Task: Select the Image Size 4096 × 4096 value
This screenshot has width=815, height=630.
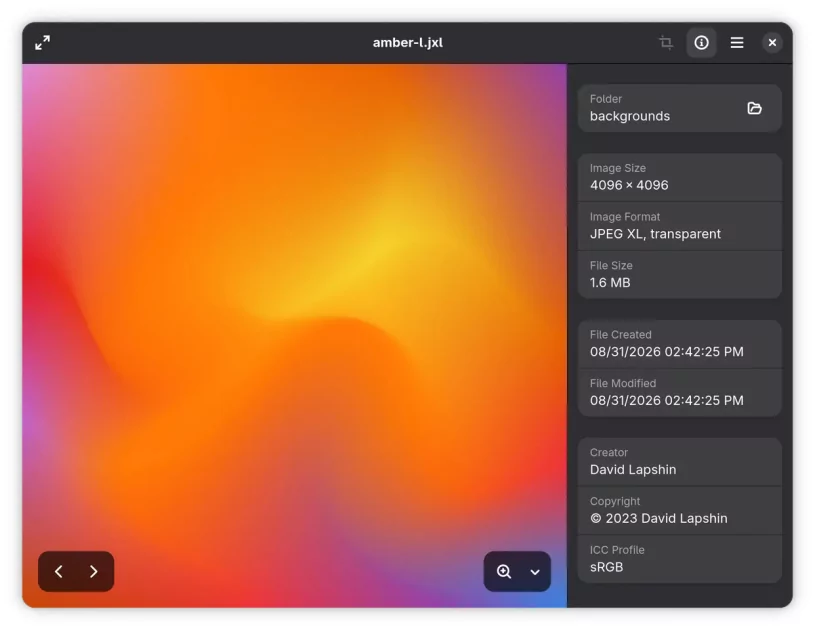Action: [x=629, y=185]
